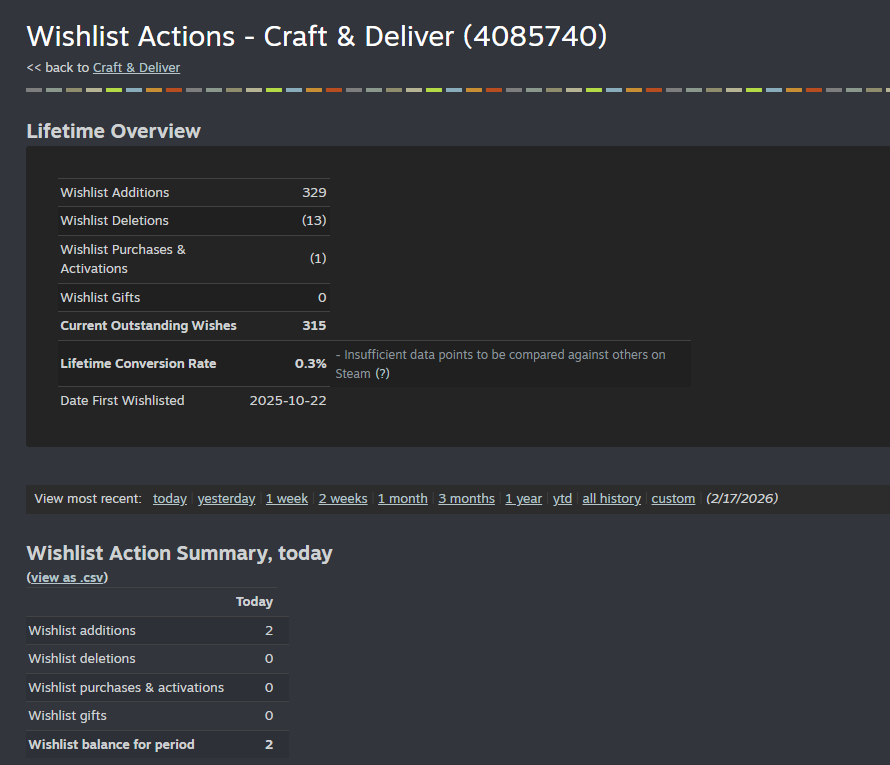Screen dimensions: 890x765
Task: Show 1 year of wishlist history
Action: (523, 498)
